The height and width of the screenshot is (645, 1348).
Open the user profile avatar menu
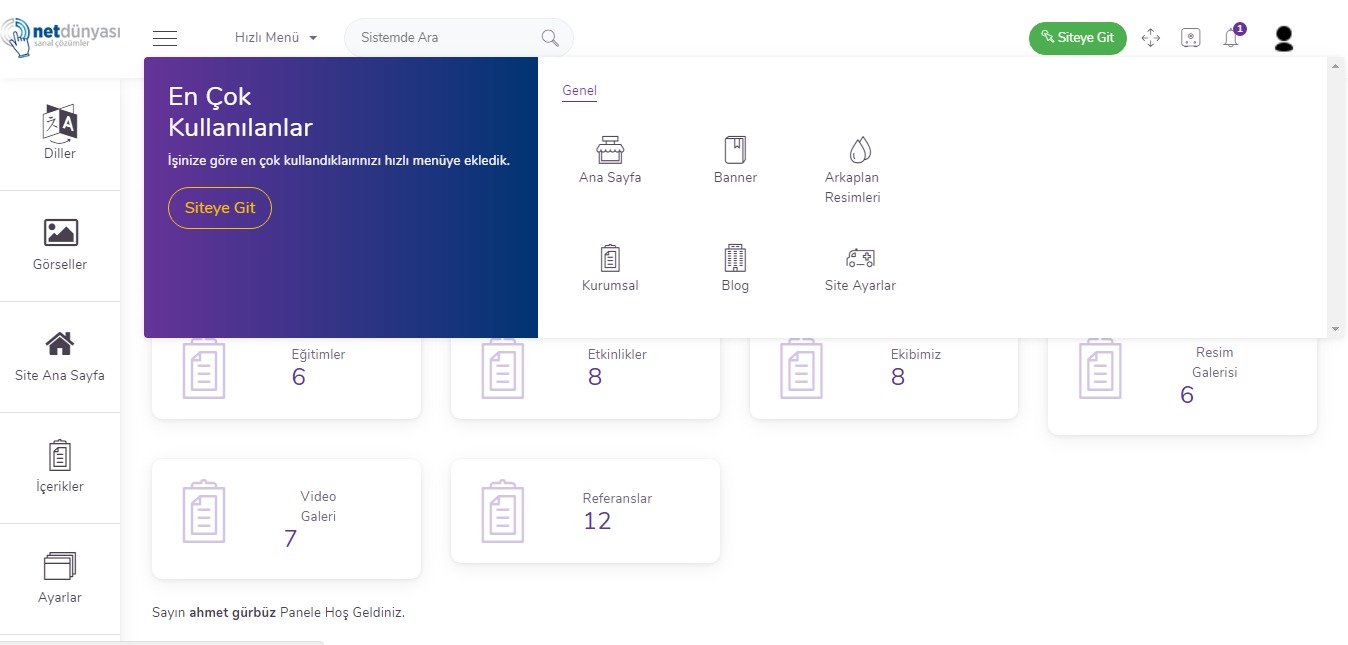click(x=1284, y=39)
